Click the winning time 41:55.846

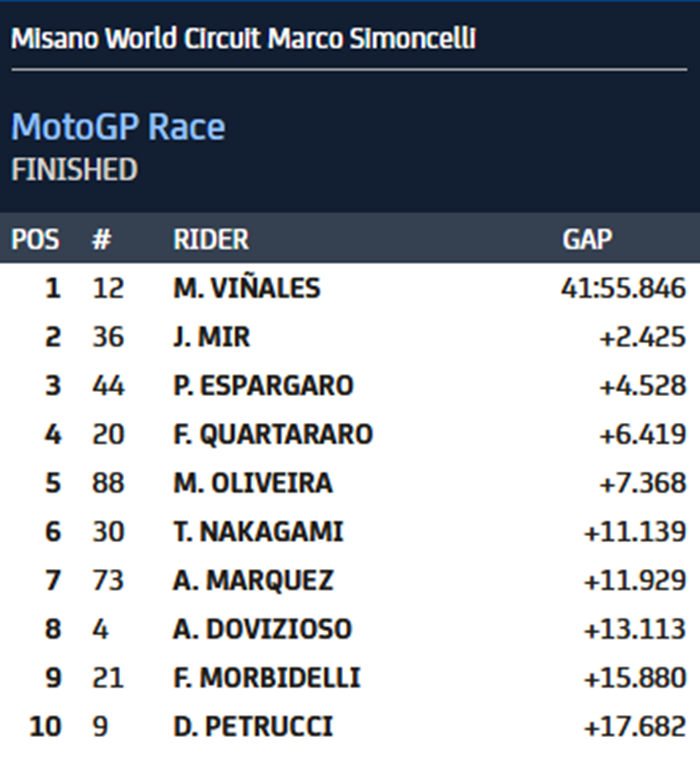(x=623, y=288)
